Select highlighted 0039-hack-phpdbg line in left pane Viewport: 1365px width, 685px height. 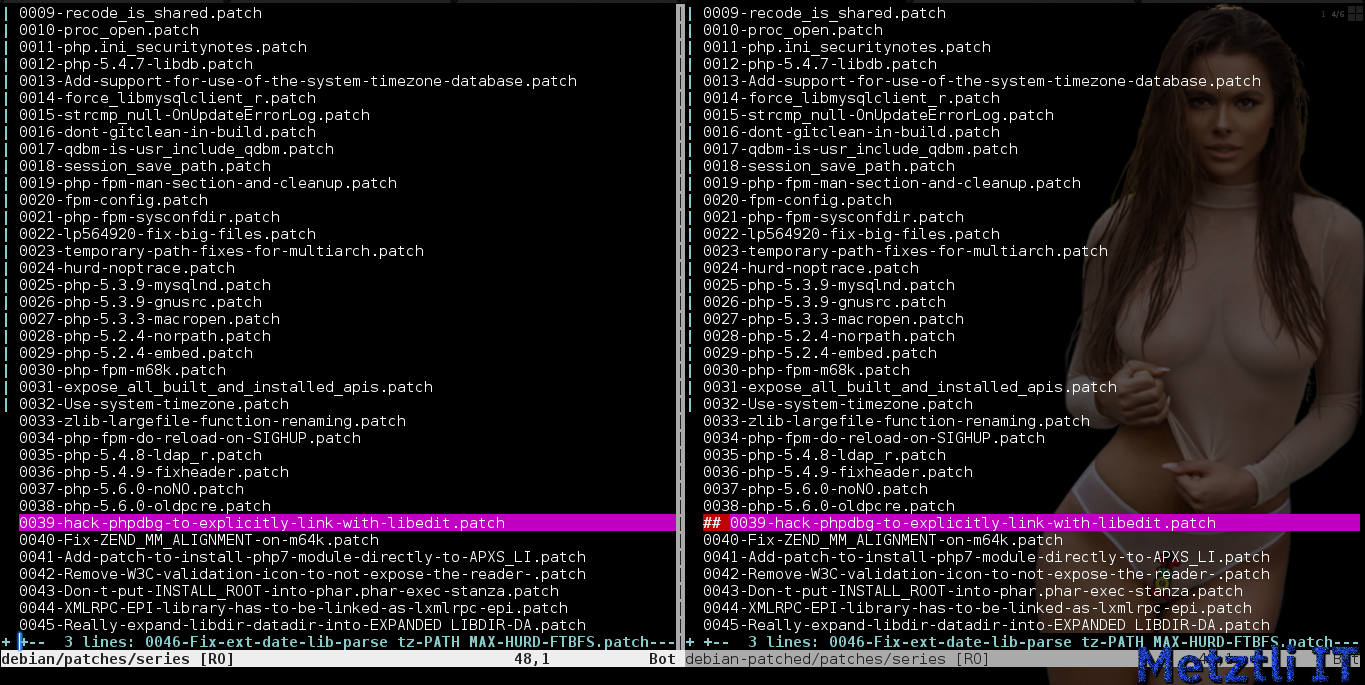348,523
